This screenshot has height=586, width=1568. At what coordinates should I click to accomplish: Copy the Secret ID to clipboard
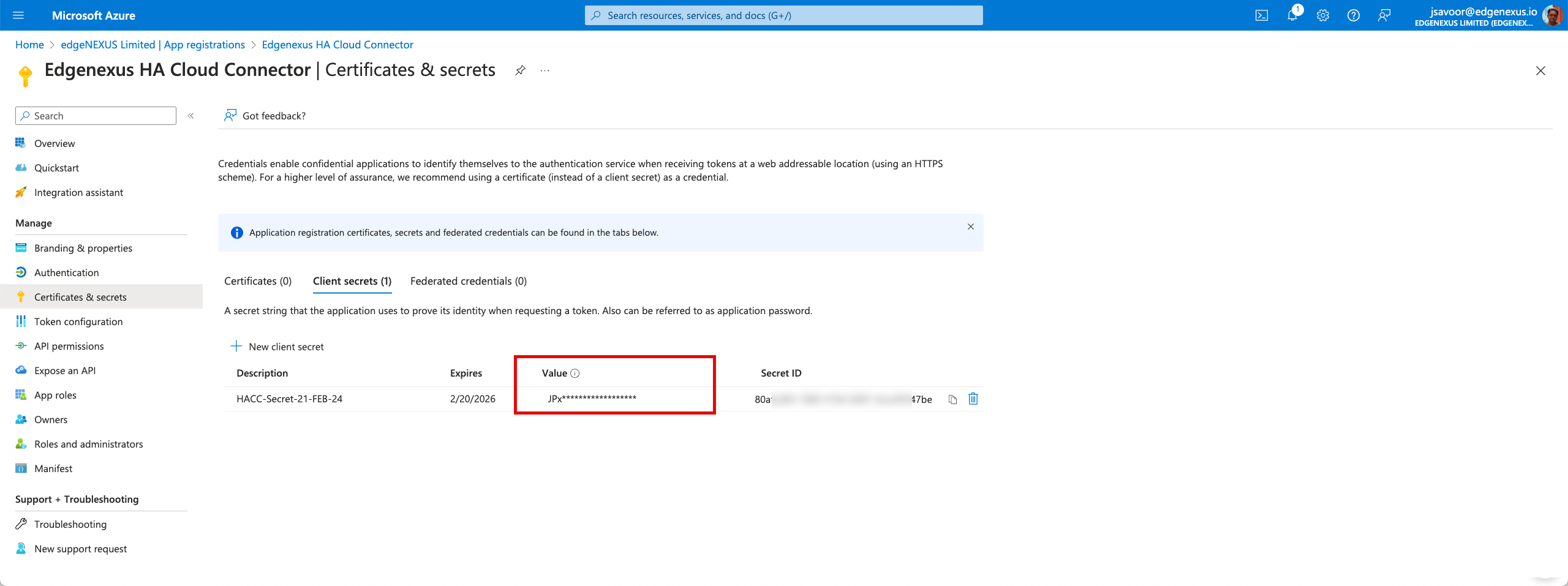point(952,399)
